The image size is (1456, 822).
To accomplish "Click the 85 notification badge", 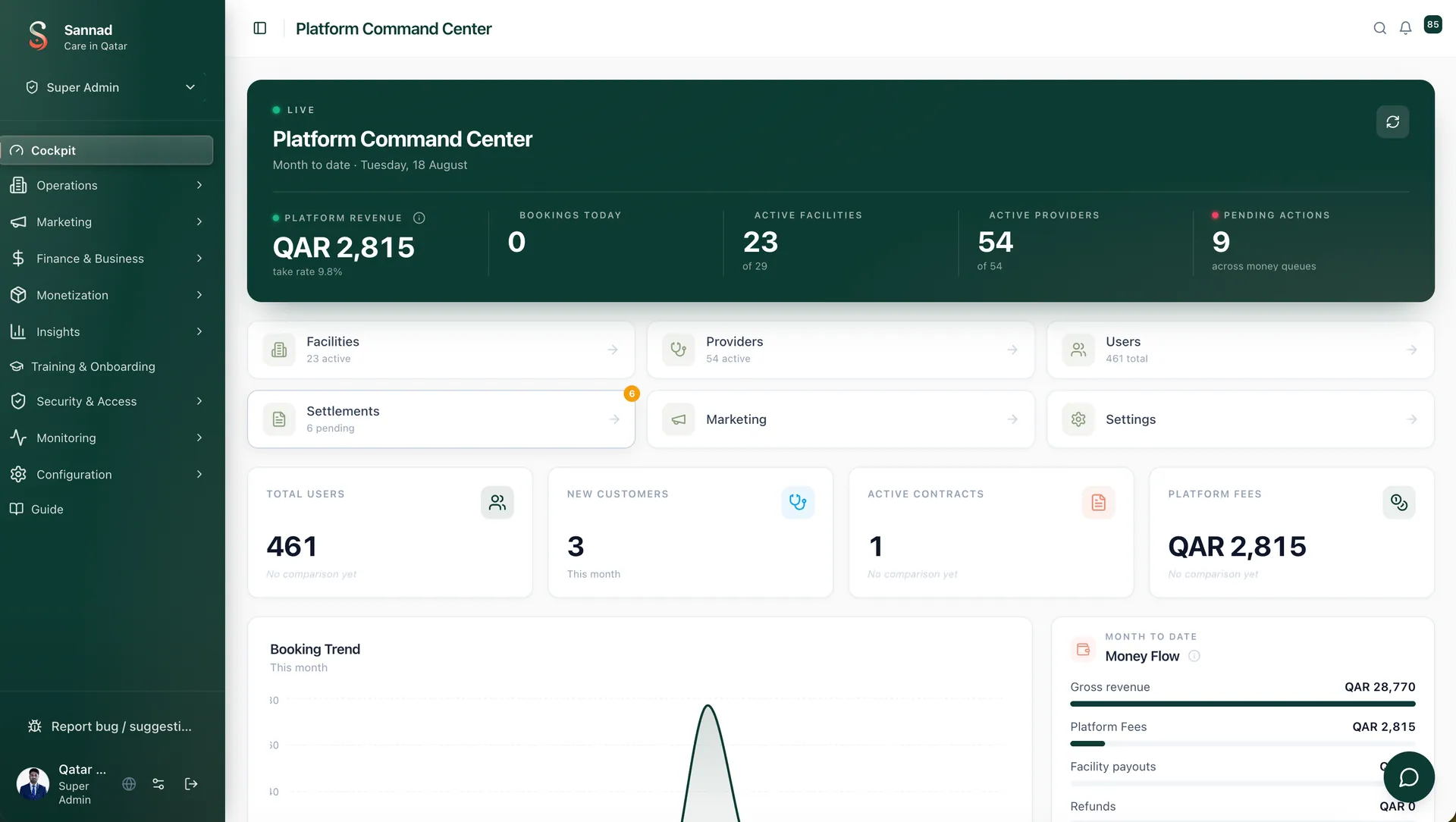I will coord(1432,24).
